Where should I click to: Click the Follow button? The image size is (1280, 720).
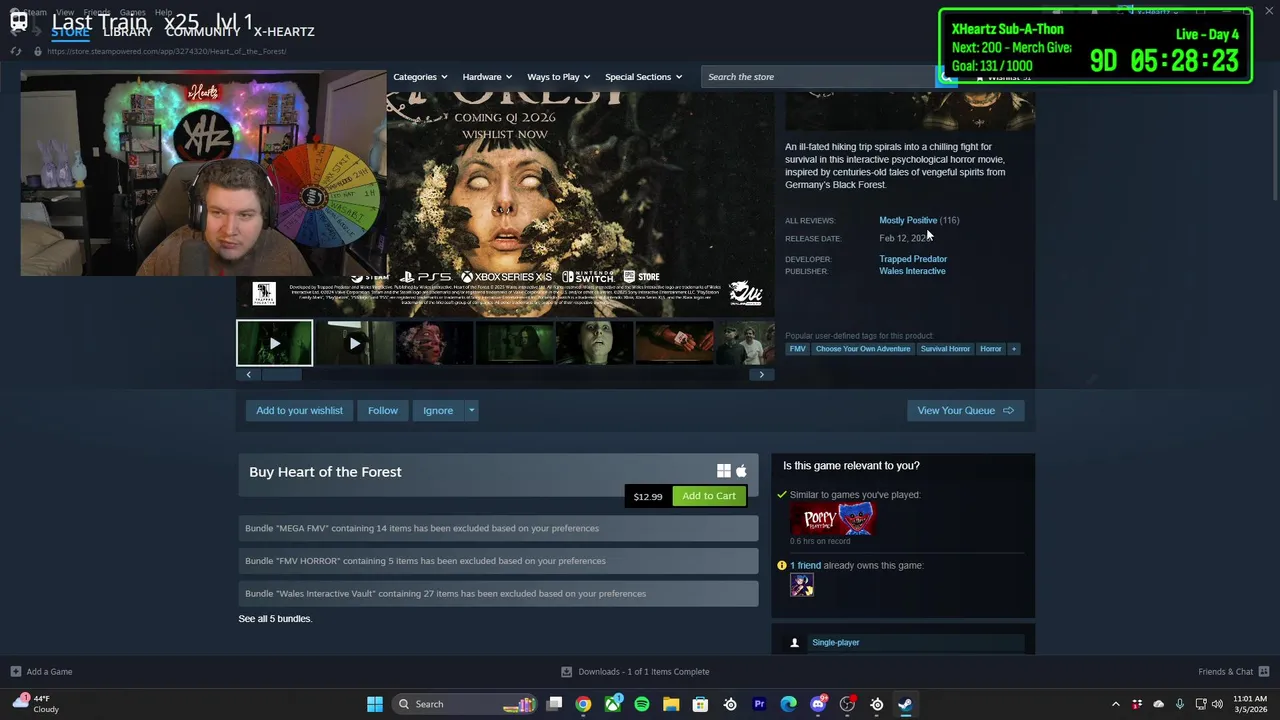[383, 411]
